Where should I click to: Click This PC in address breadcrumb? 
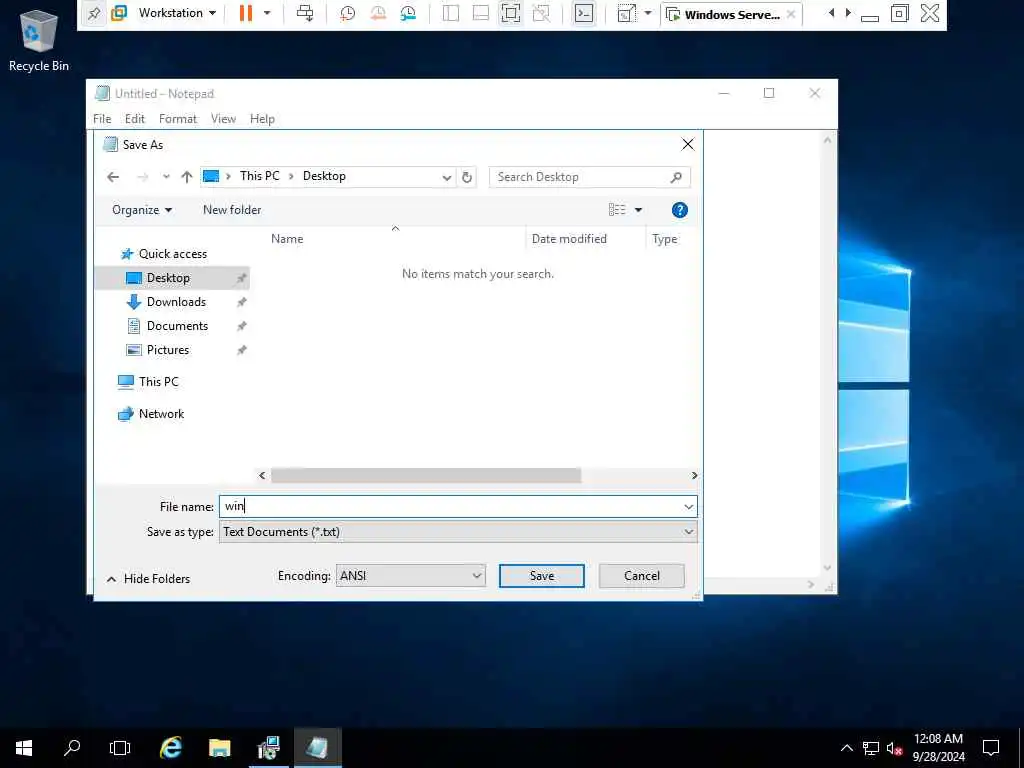[x=259, y=176]
